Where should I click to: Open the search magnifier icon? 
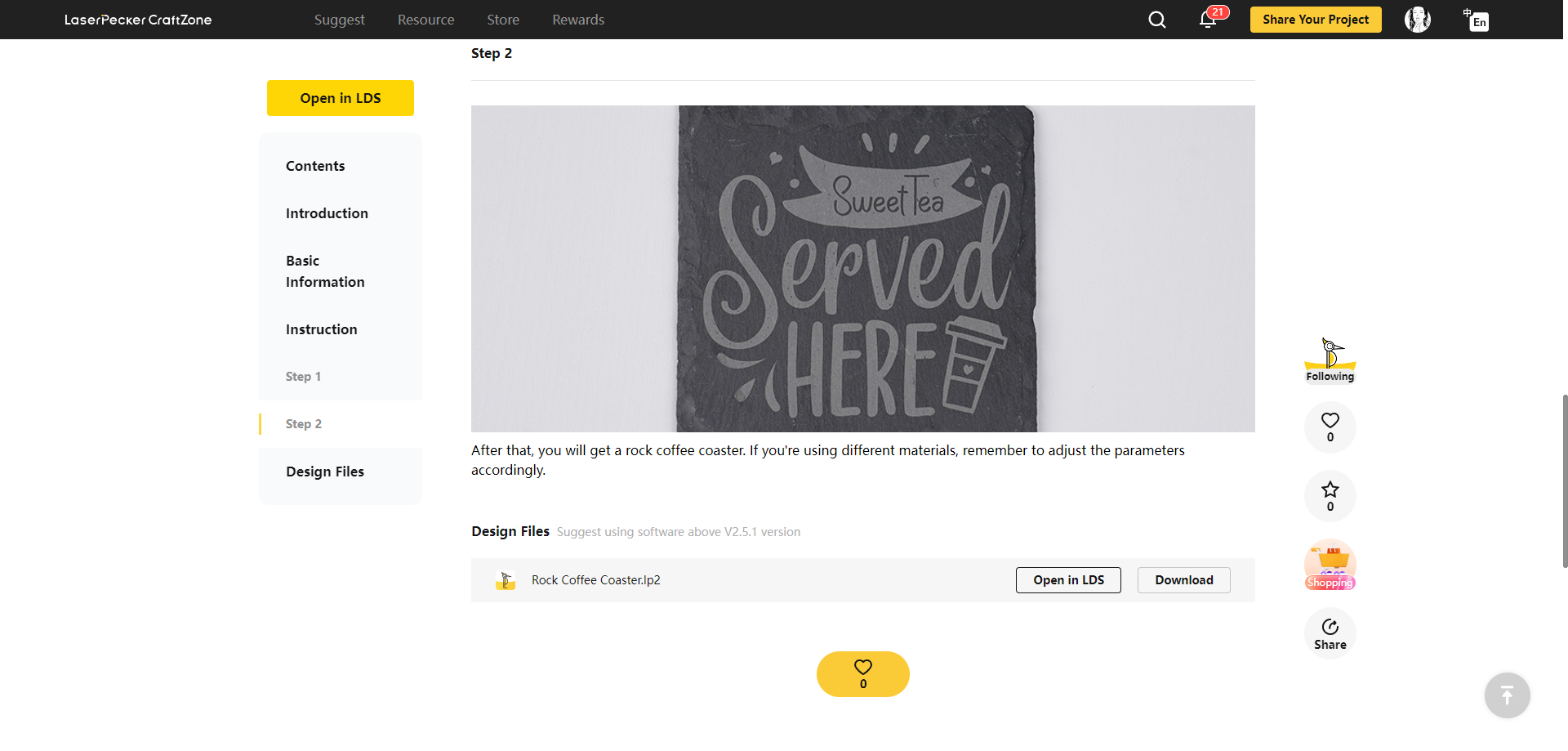tap(1157, 20)
